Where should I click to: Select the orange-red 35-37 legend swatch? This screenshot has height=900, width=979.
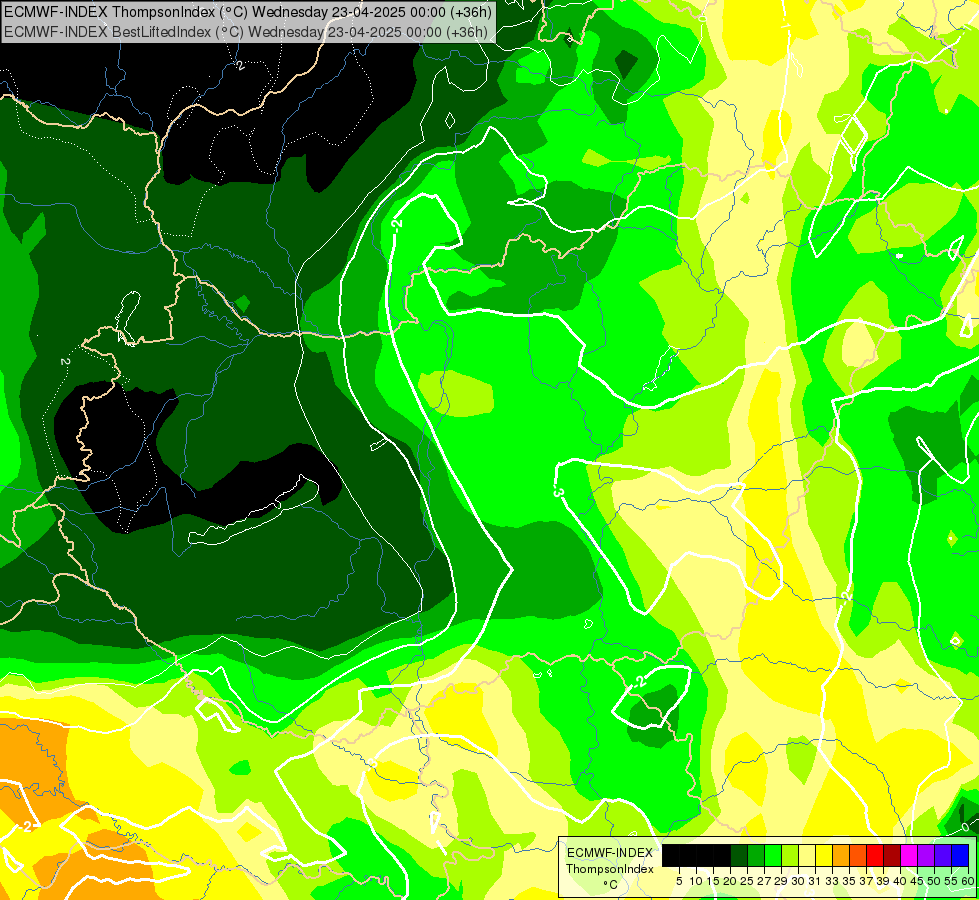pyautogui.click(x=858, y=855)
